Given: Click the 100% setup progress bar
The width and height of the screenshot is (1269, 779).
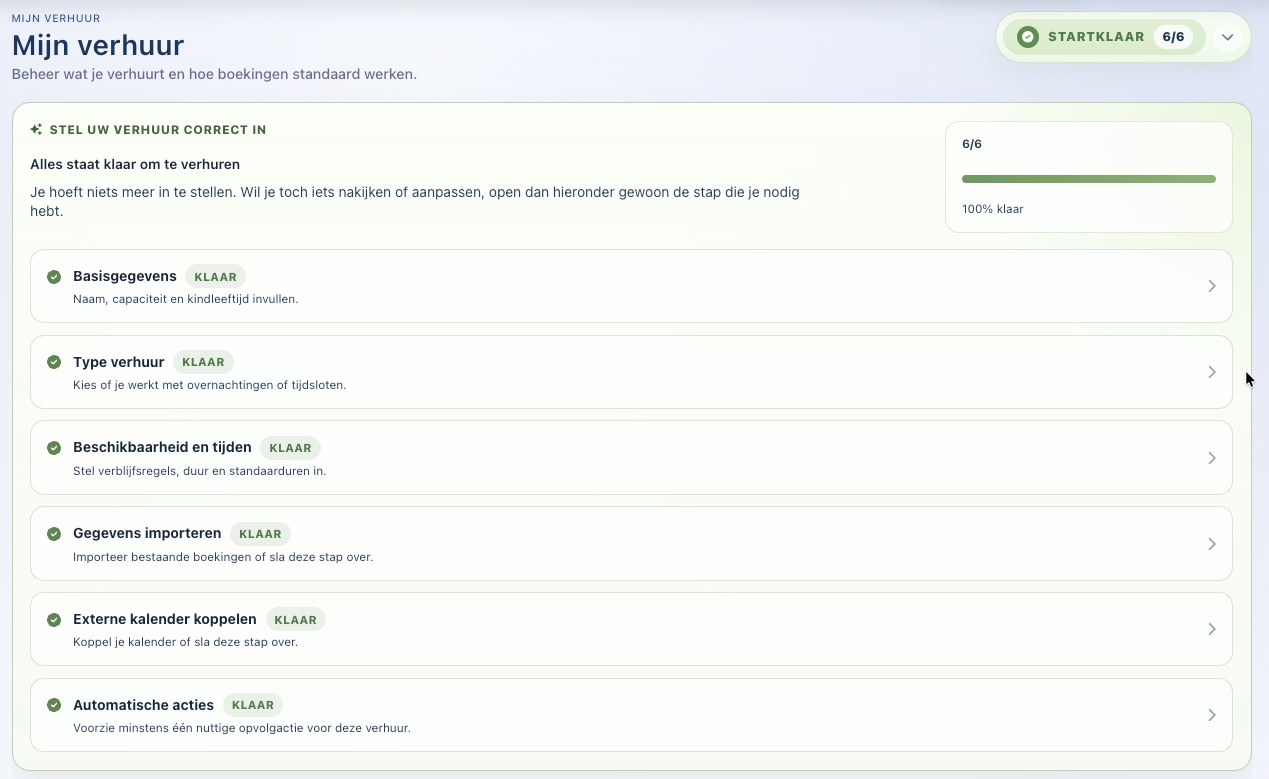Looking at the screenshot, I should point(1089,179).
